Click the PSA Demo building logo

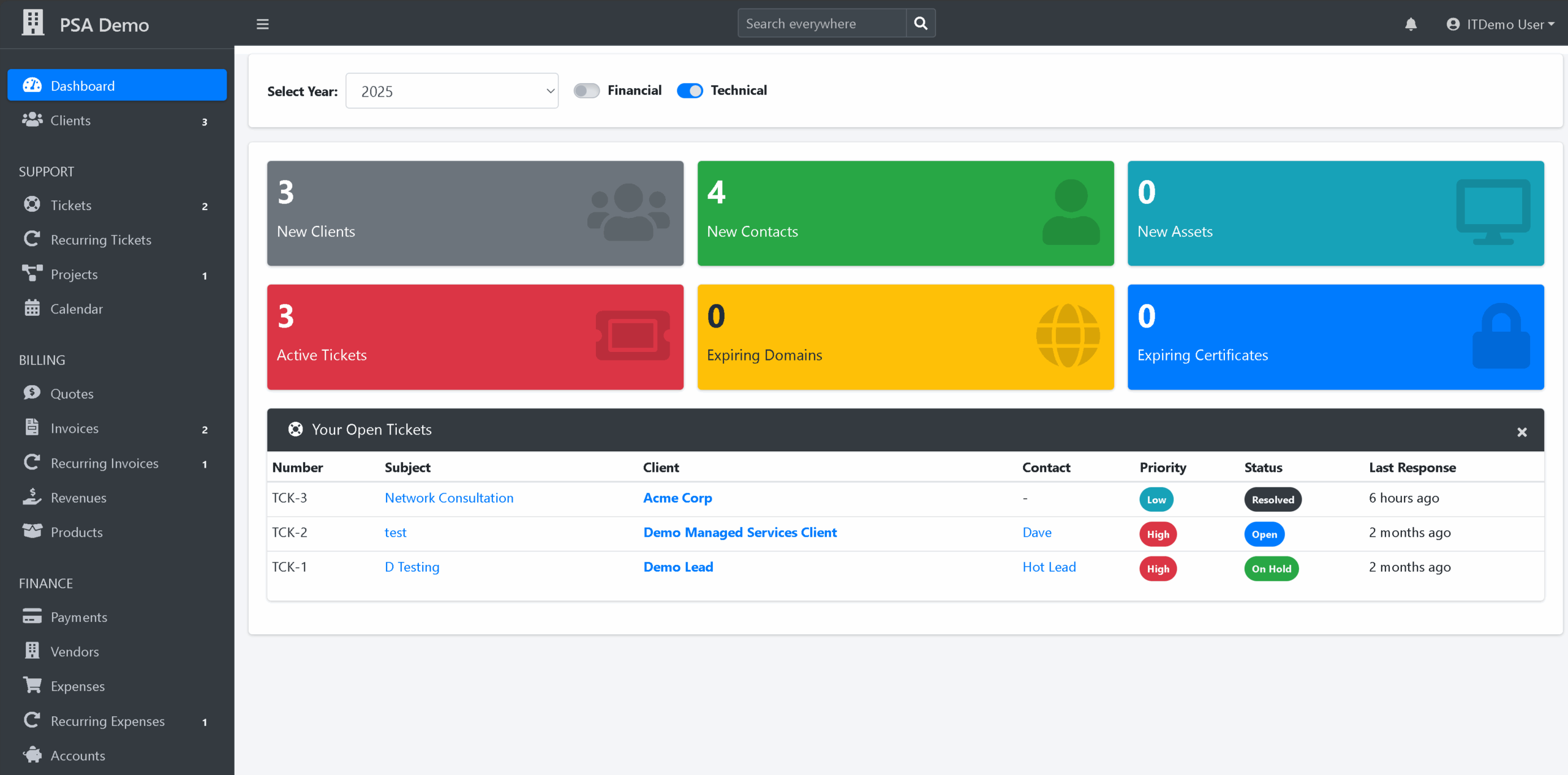click(x=33, y=23)
